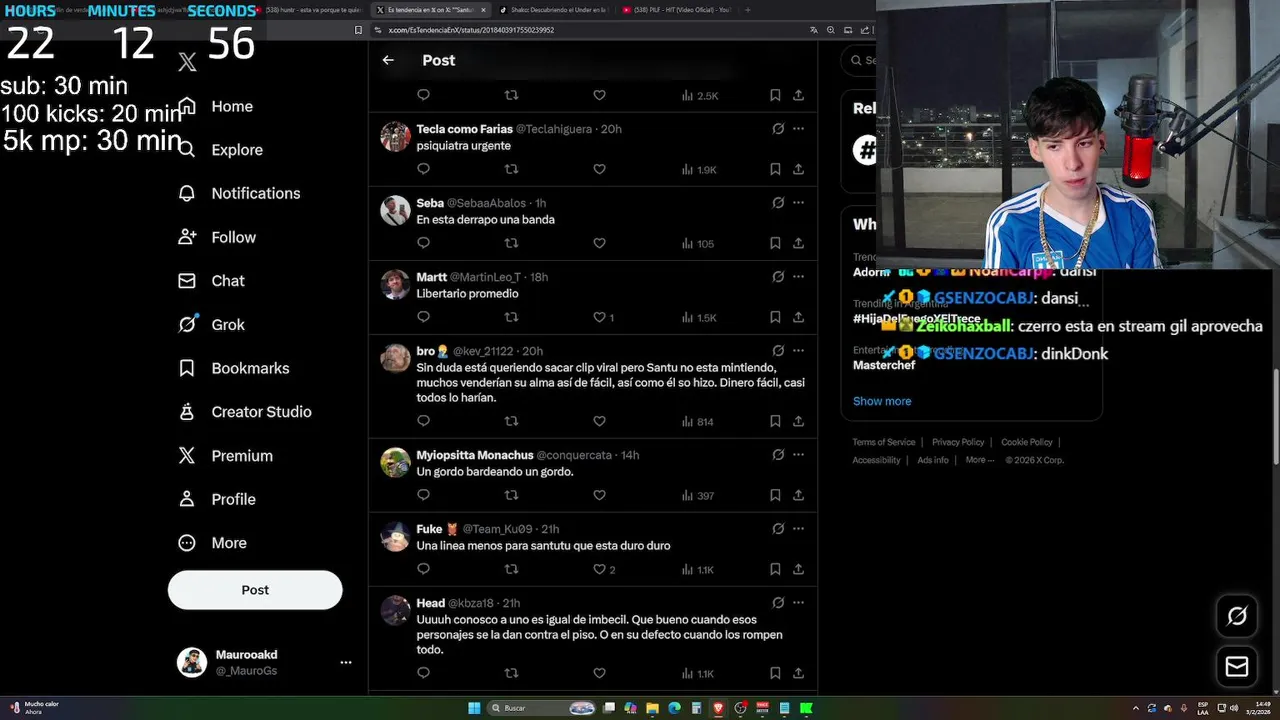Bookmark Tecla como Farias's post
Image resolution: width=1280 pixels, height=720 pixels.
click(x=775, y=169)
